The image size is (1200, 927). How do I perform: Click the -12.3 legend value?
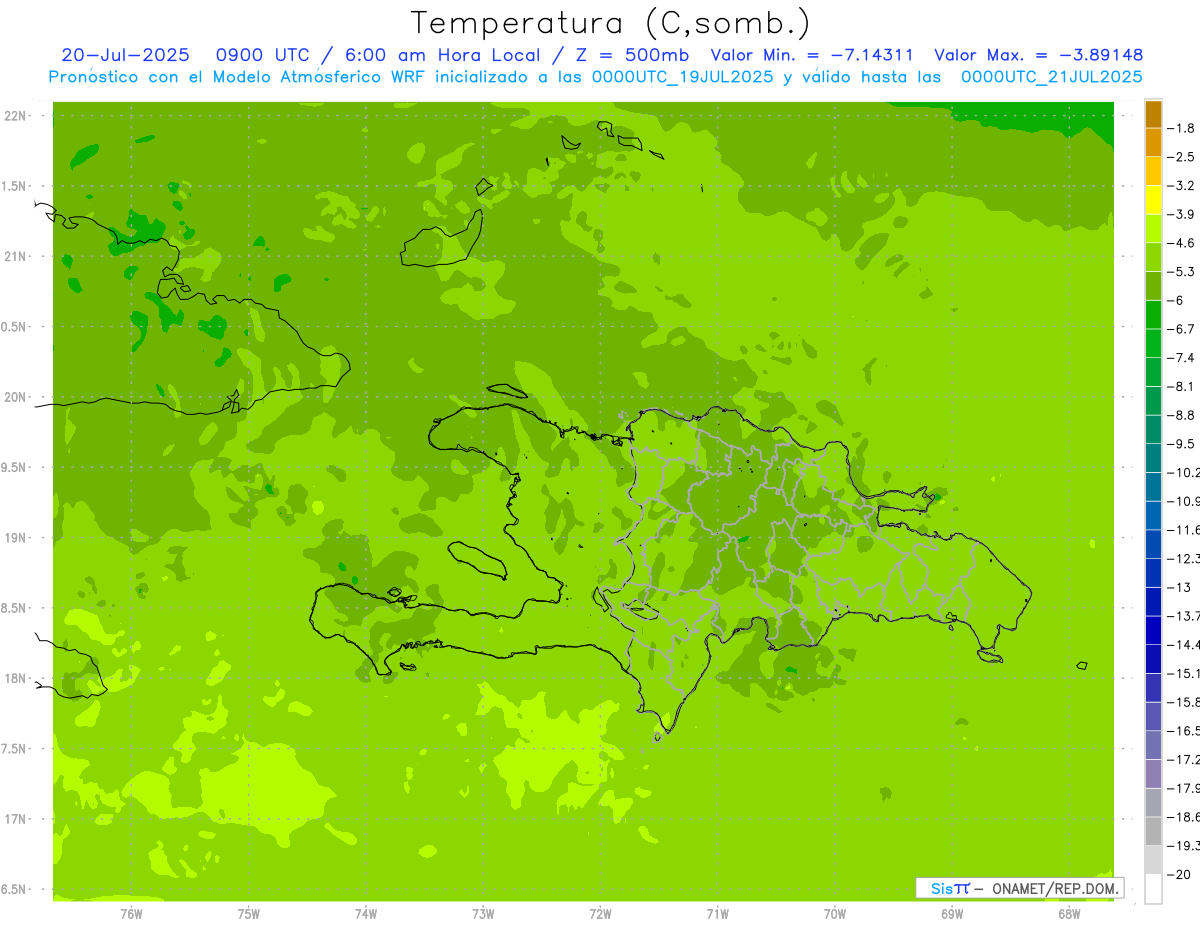(x=1185, y=558)
